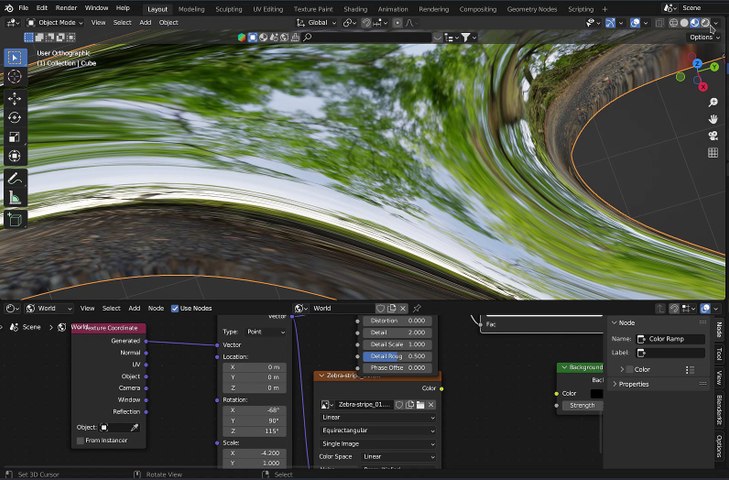This screenshot has height=480, width=729.
Task: Open the Global transform orientation dropdown
Action: click(x=317, y=22)
